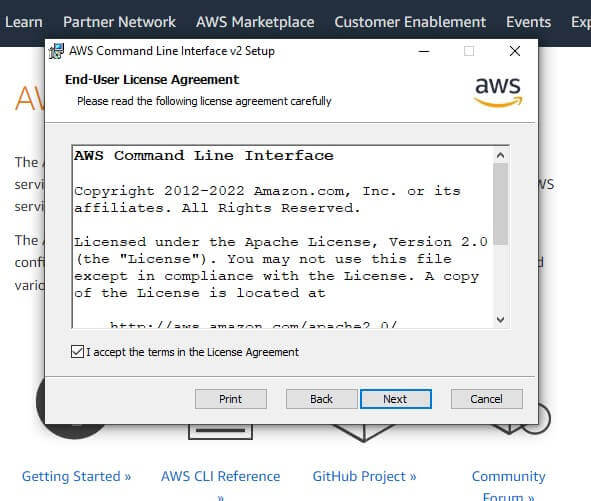Open the Customer Enablement menu
Screen dimensions: 591x501
pos(410,22)
